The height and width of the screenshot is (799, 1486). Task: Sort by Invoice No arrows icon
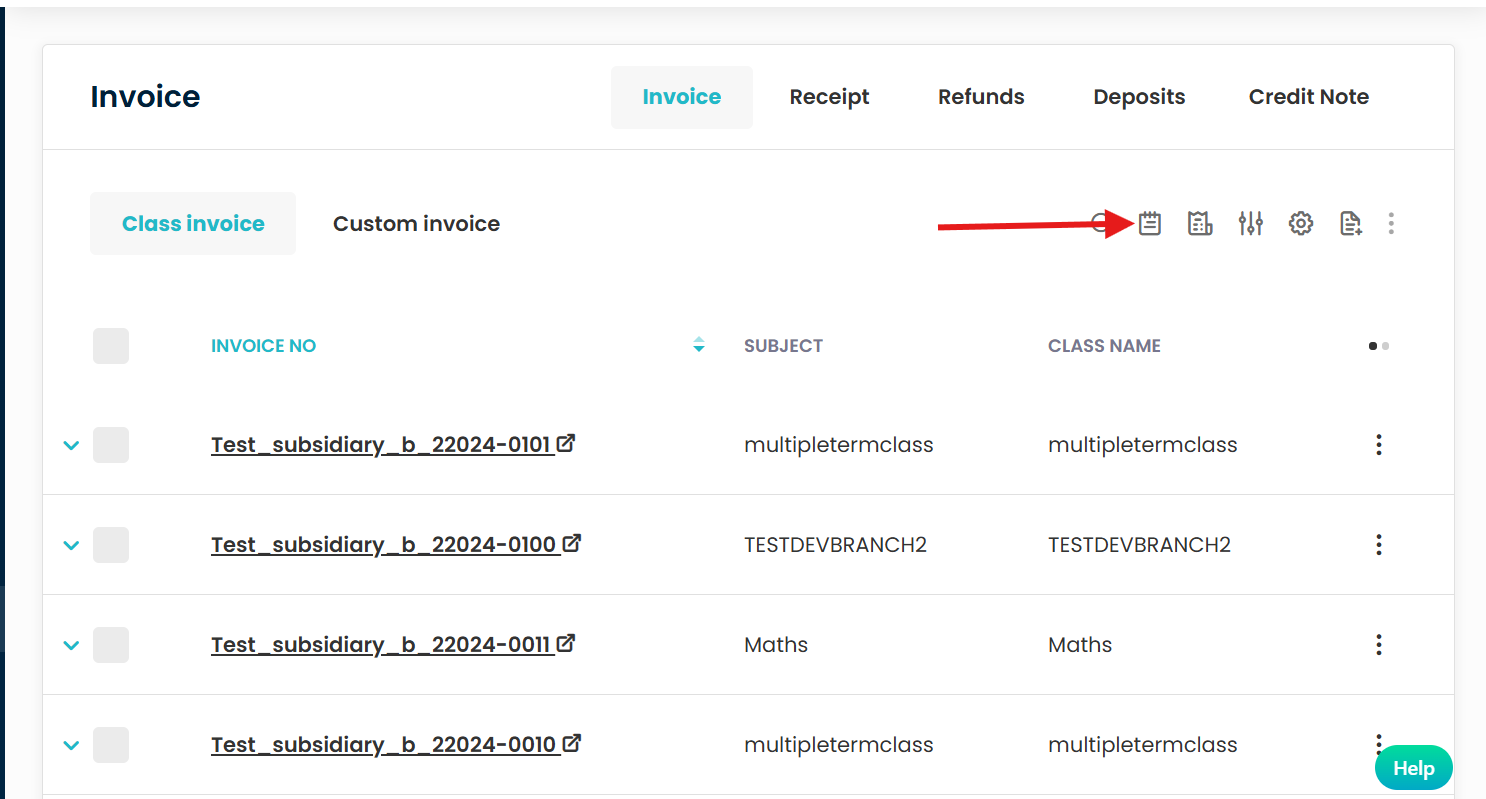[x=699, y=345]
